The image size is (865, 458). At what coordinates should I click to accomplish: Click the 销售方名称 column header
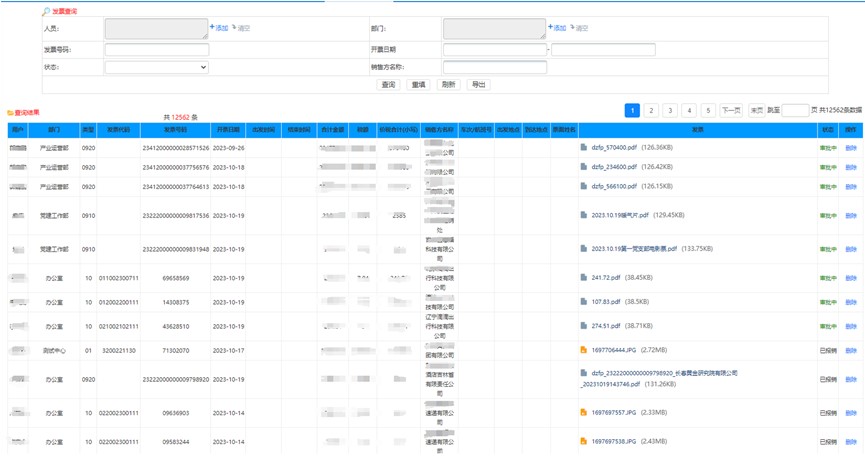[x=439, y=130]
